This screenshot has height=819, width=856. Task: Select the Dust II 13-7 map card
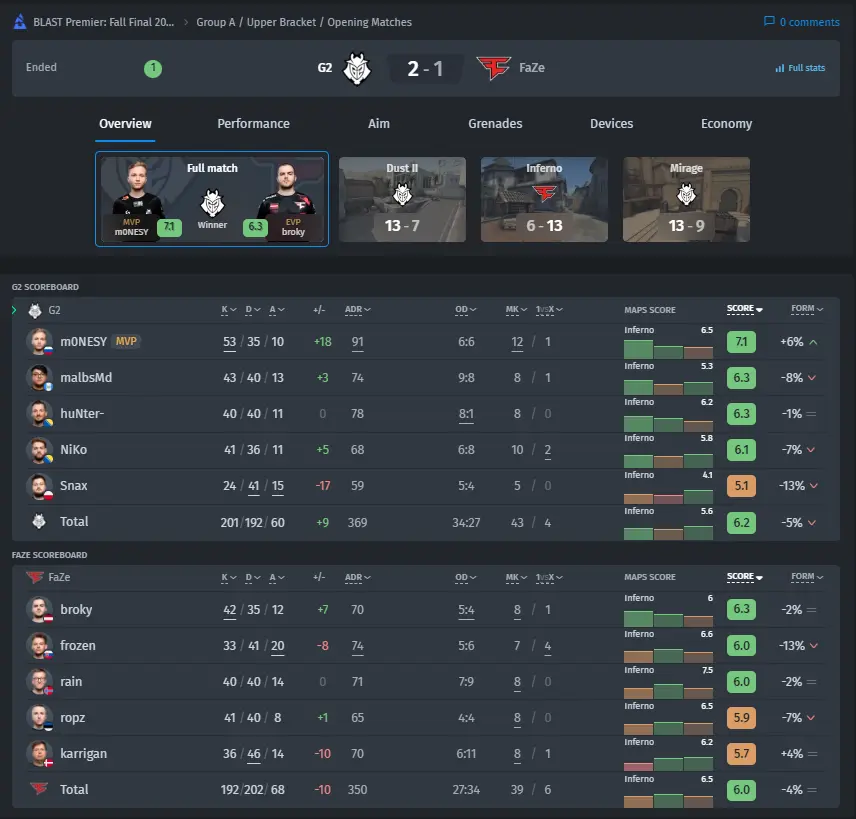(402, 199)
